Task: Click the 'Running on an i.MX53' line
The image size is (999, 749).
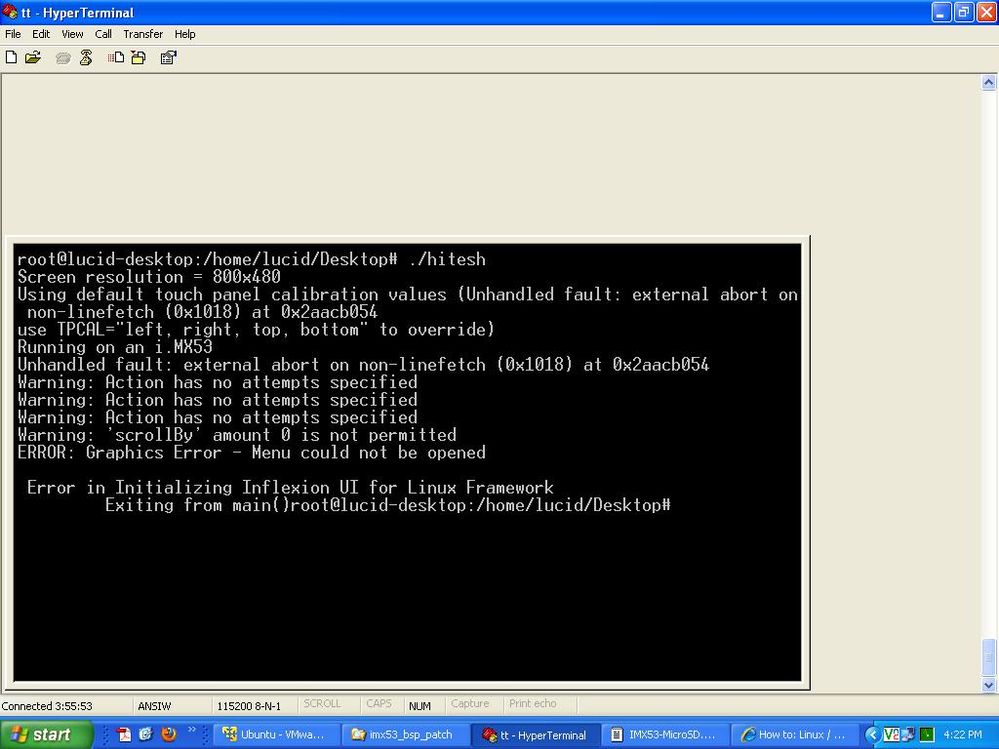Action: click(x=115, y=347)
